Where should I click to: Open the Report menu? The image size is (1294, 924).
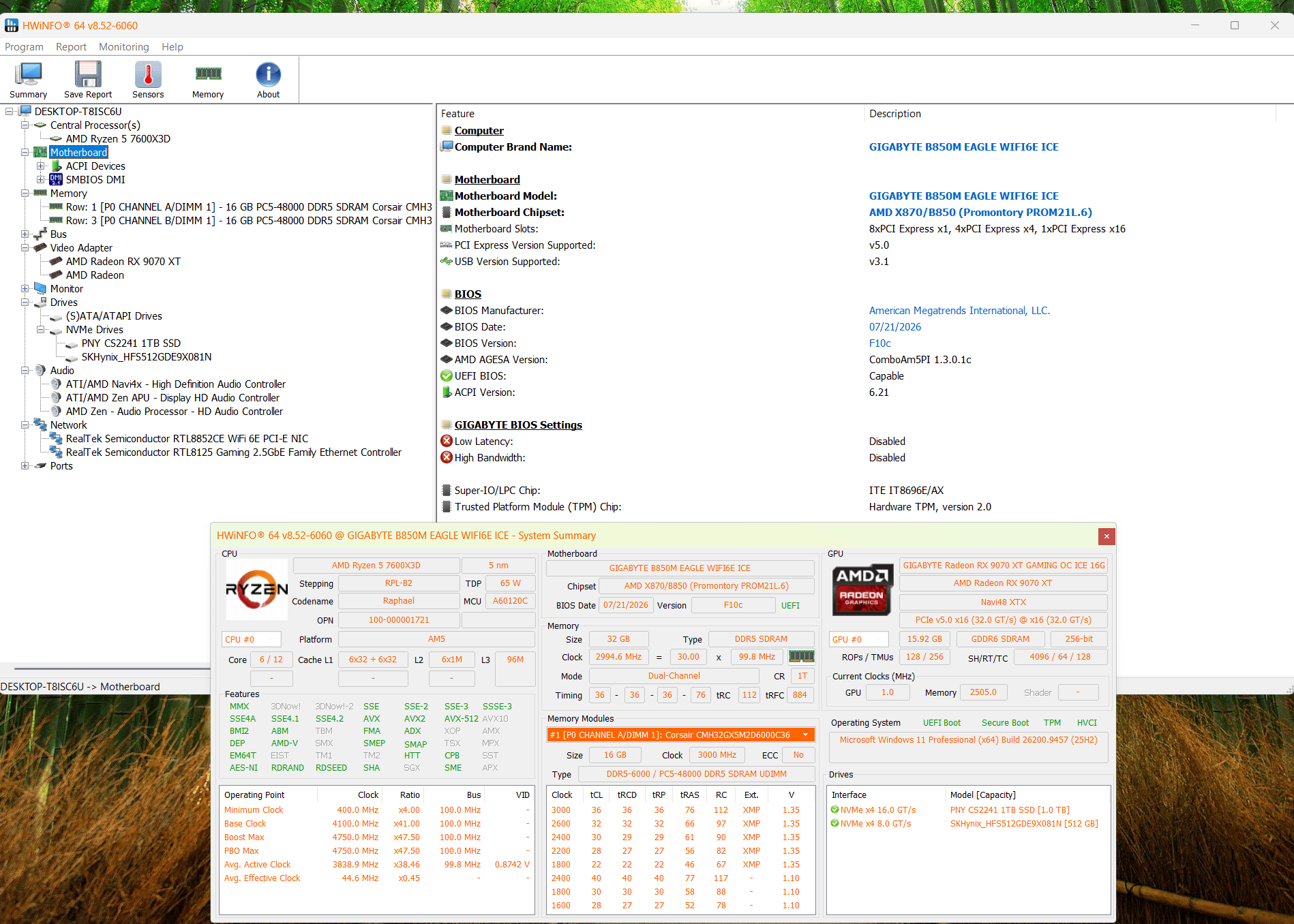point(71,47)
